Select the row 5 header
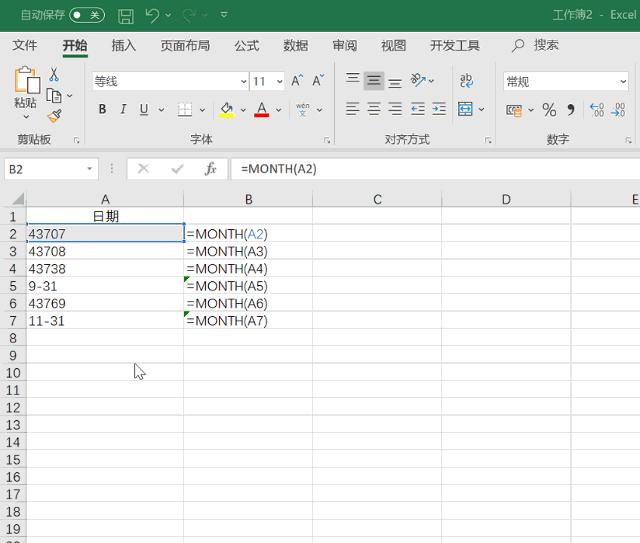 point(13,286)
